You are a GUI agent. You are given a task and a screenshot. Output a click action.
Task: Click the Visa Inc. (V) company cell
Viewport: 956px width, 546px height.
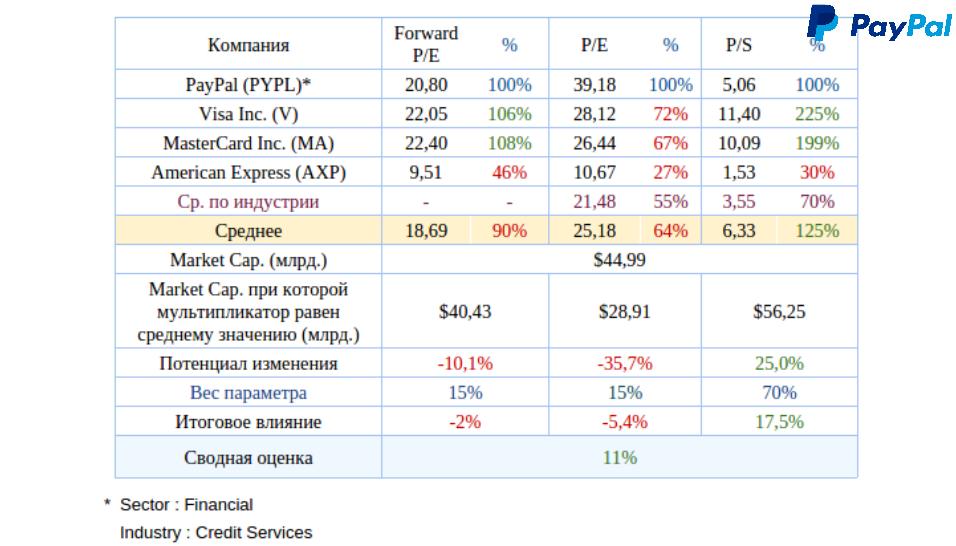coord(248,114)
